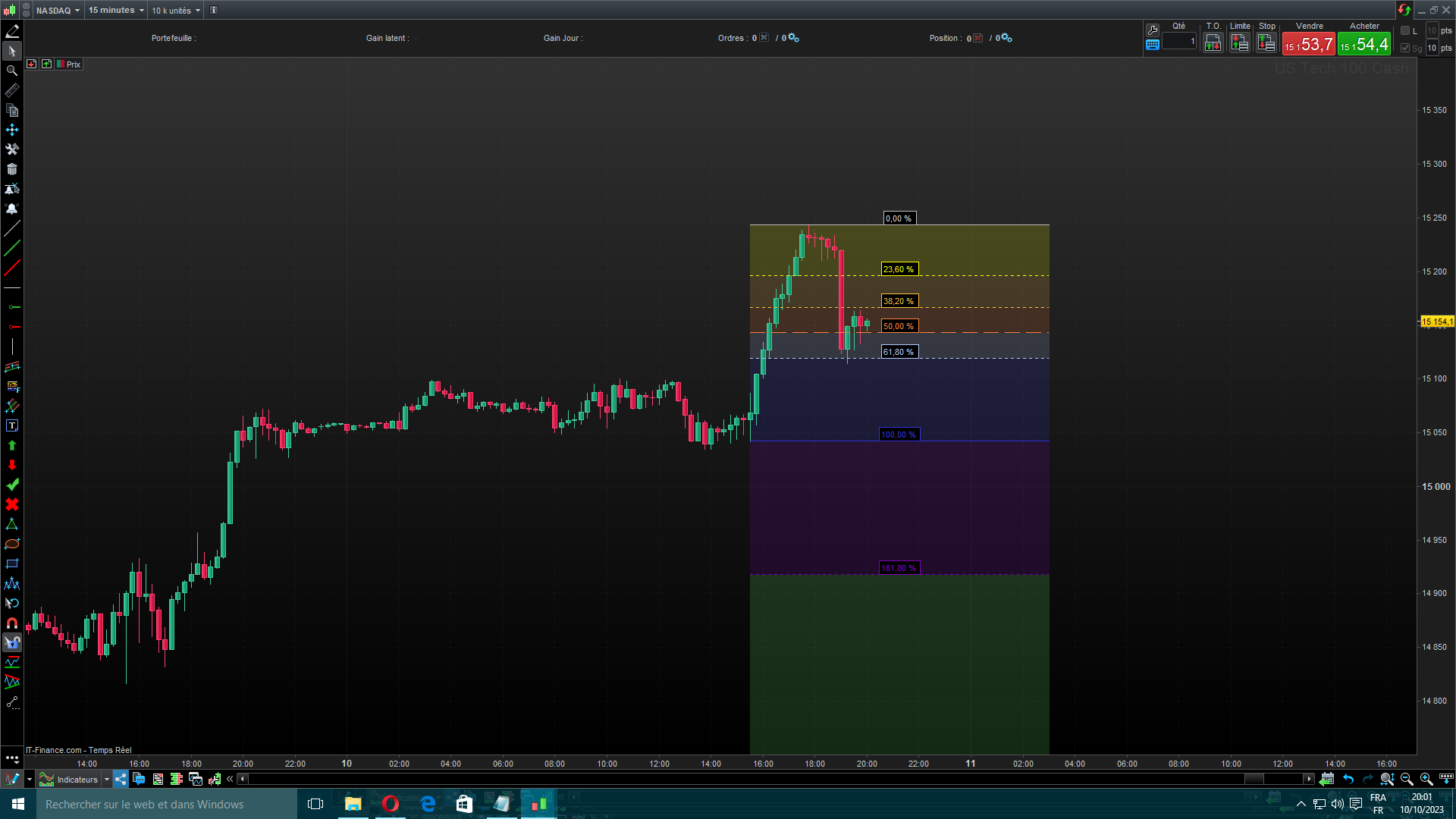The width and height of the screenshot is (1456, 819).
Task: Click the blue keyboard icon
Action: coord(1152,45)
